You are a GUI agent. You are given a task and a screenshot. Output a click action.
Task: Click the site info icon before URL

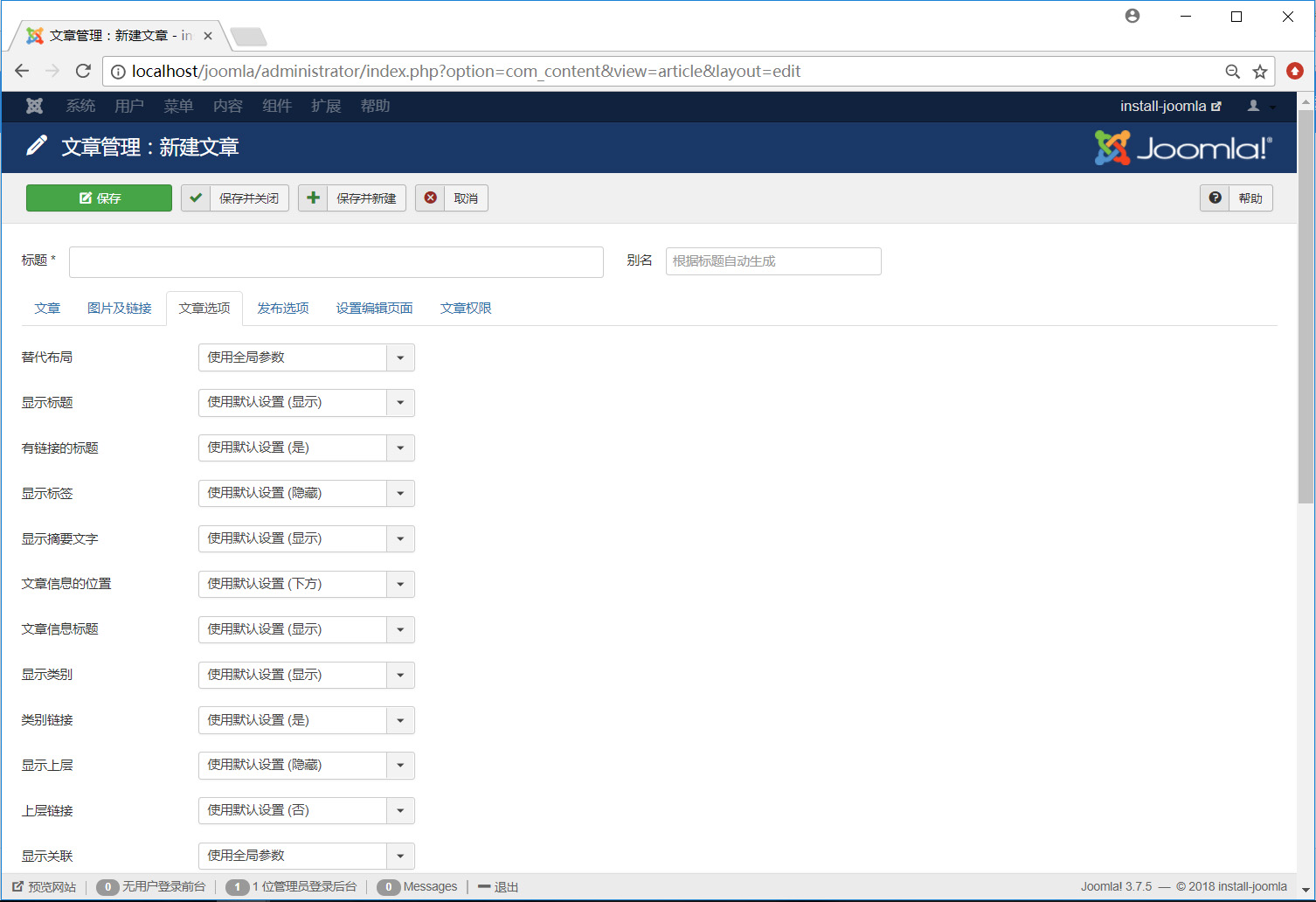point(118,72)
